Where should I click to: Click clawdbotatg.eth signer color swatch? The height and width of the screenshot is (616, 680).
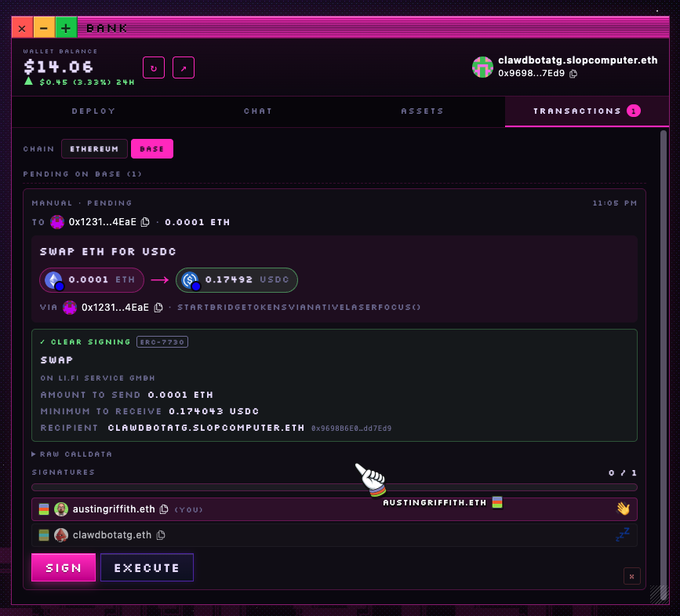click(x=44, y=535)
